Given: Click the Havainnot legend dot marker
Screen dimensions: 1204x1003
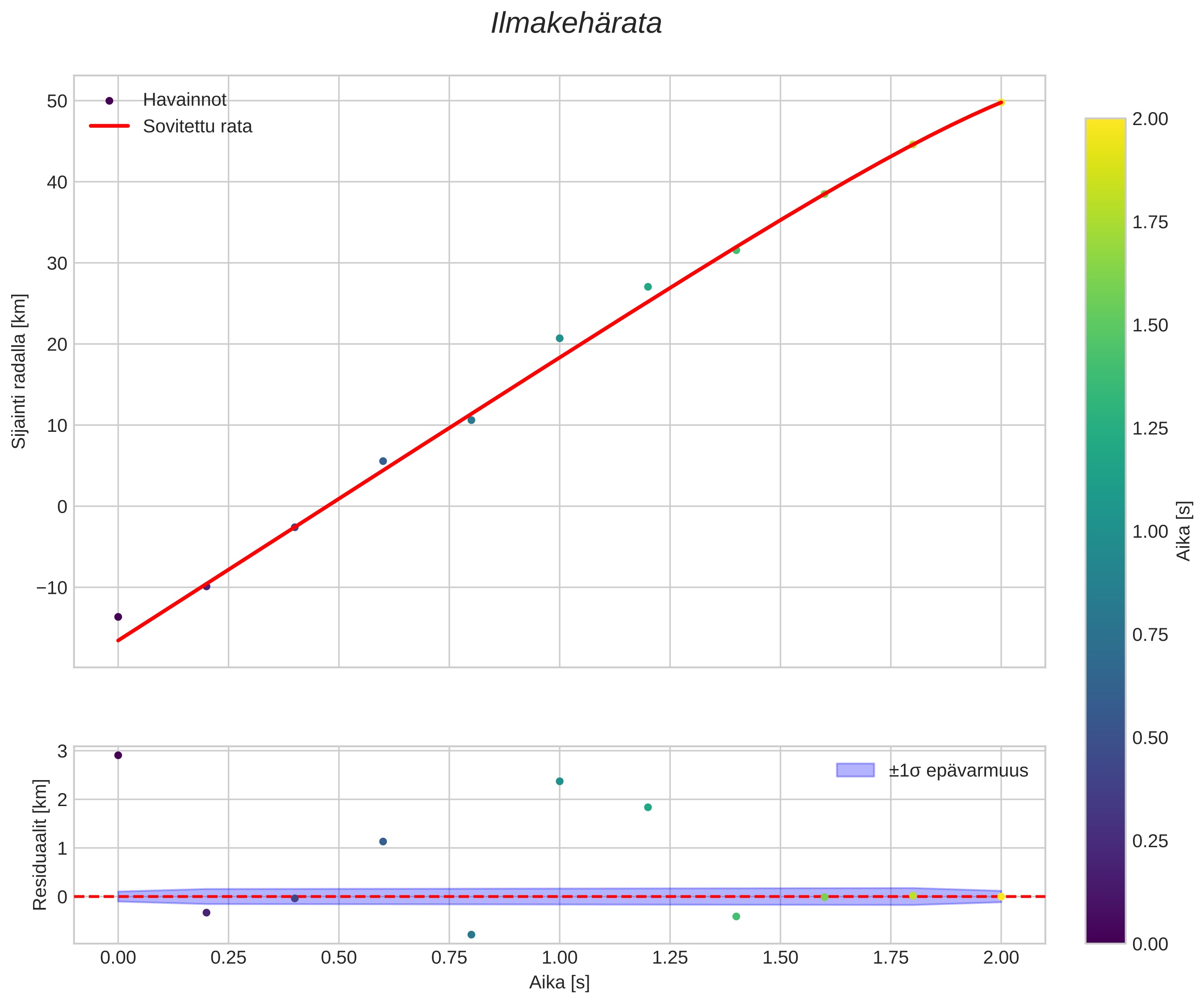Looking at the screenshot, I should (109, 101).
